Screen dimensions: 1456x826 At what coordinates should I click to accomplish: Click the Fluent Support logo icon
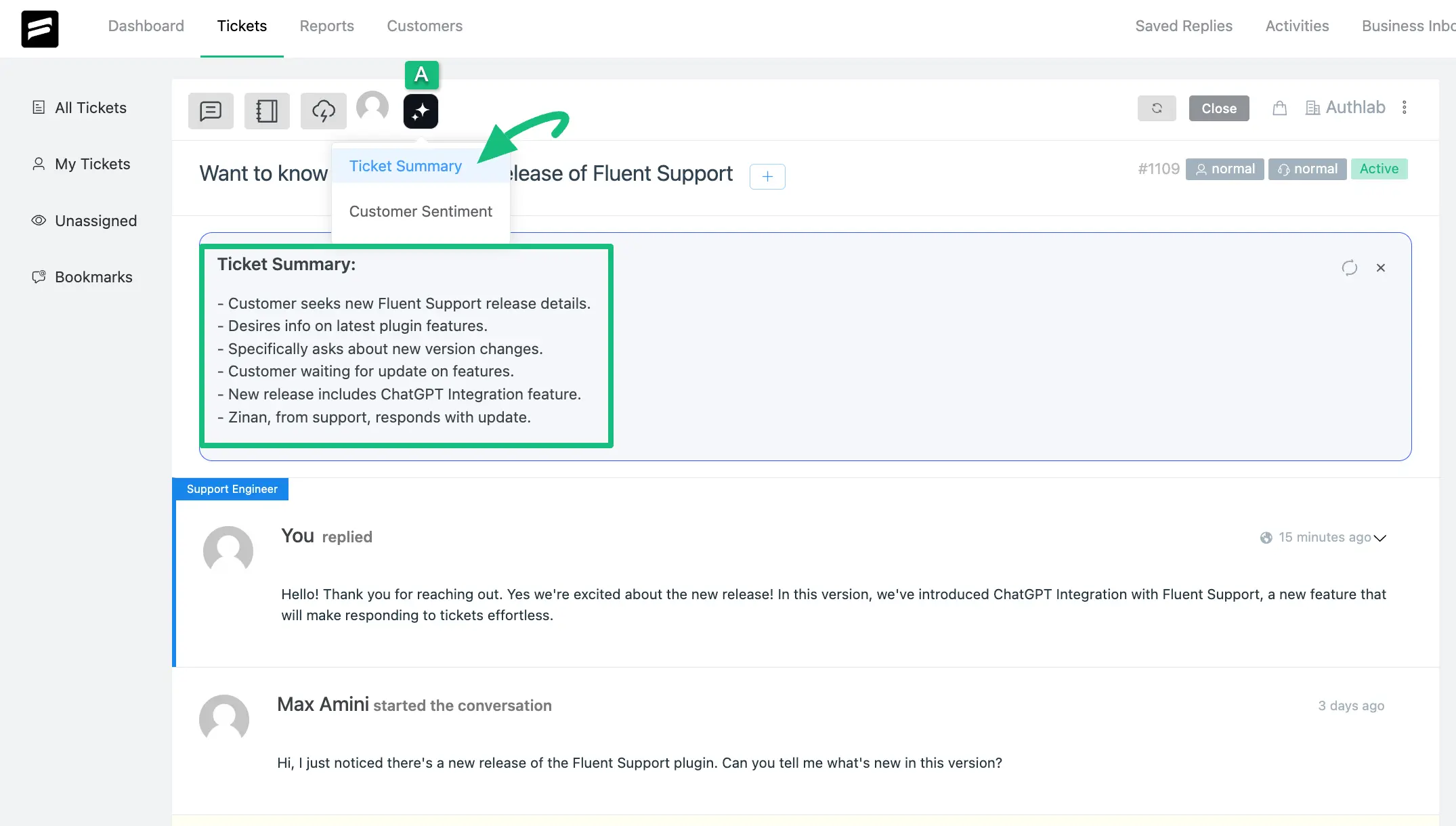point(40,29)
